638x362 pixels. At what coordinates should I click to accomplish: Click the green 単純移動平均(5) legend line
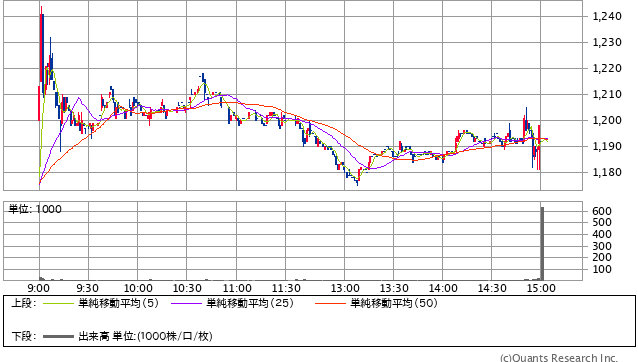click(58, 303)
